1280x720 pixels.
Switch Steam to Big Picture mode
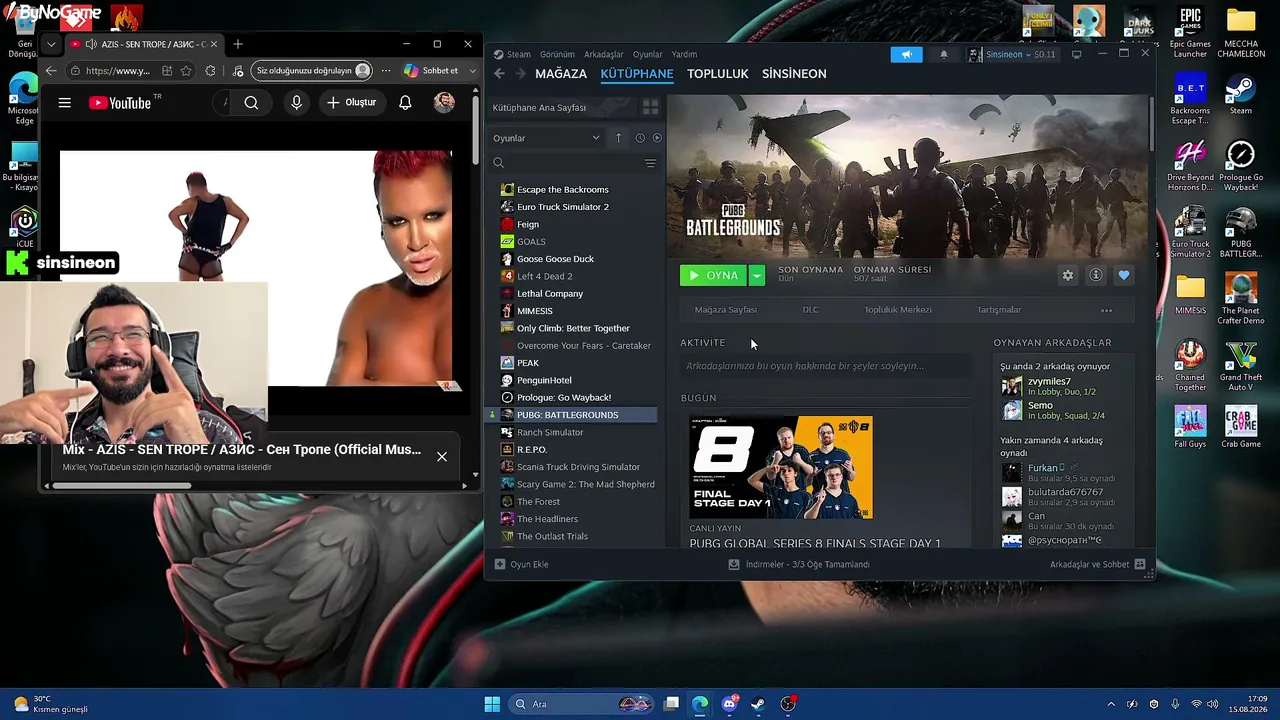(x=1076, y=54)
